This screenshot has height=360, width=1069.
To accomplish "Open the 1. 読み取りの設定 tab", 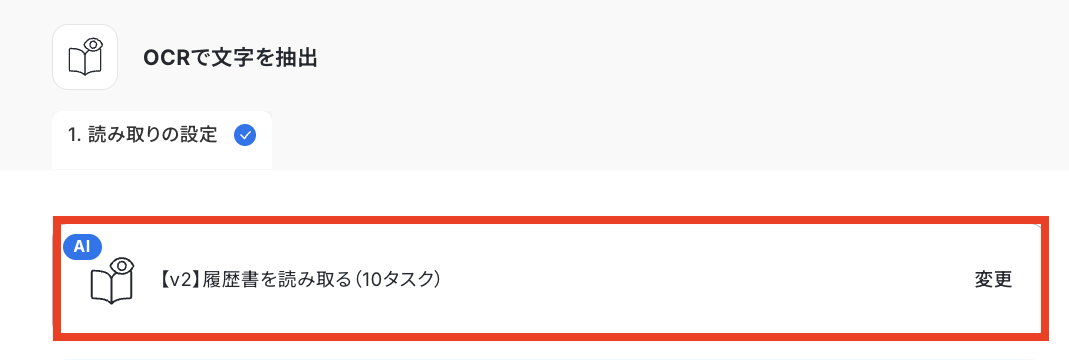I will [162, 140].
